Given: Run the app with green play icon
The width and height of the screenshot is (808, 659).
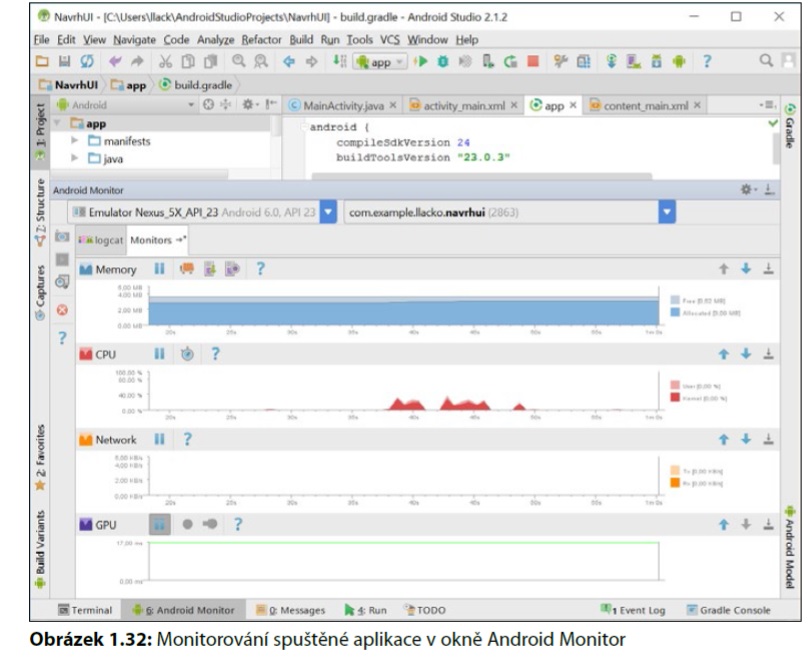Looking at the screenshot, I should pos(421,61).
